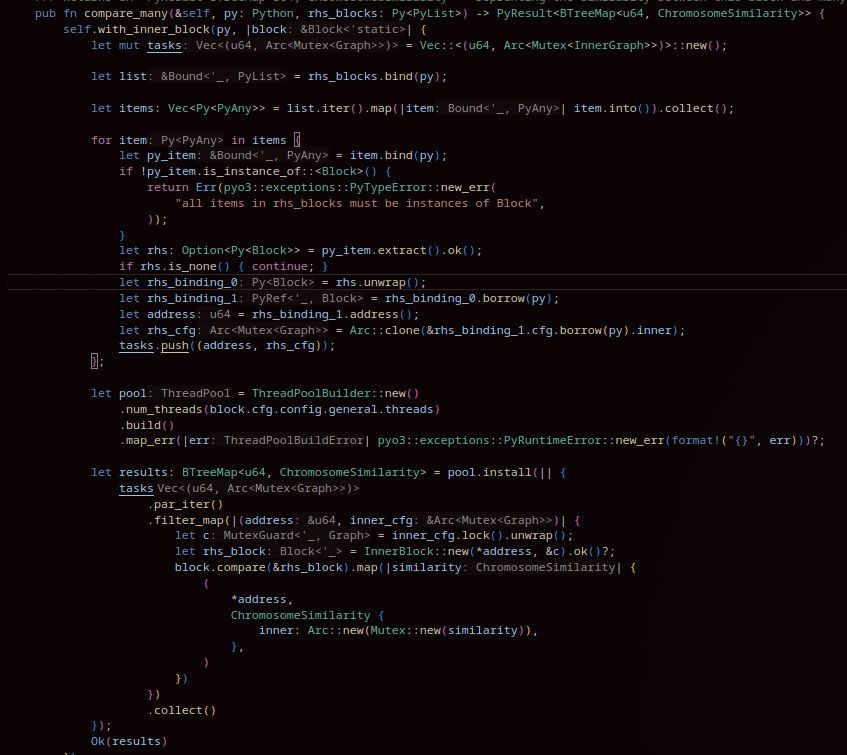
Task: Click Mutex::new(similarity)
Action: coord(447,631)
